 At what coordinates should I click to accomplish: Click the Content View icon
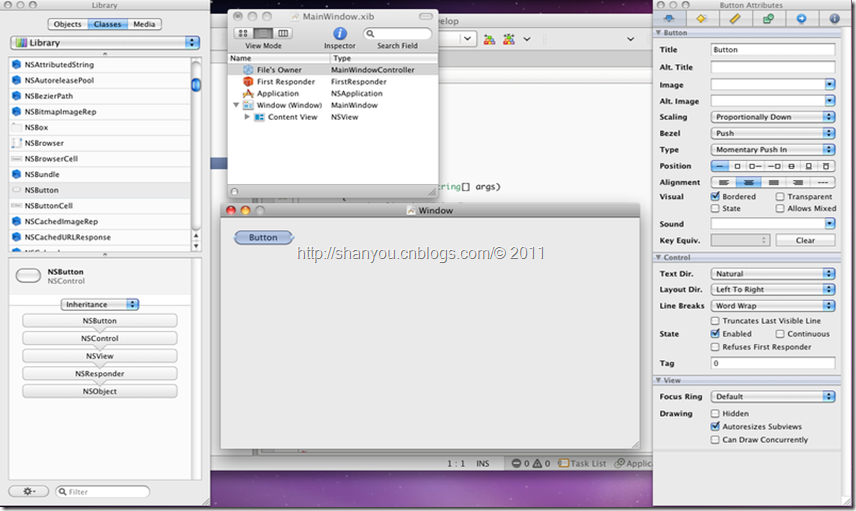click(259, 117)
